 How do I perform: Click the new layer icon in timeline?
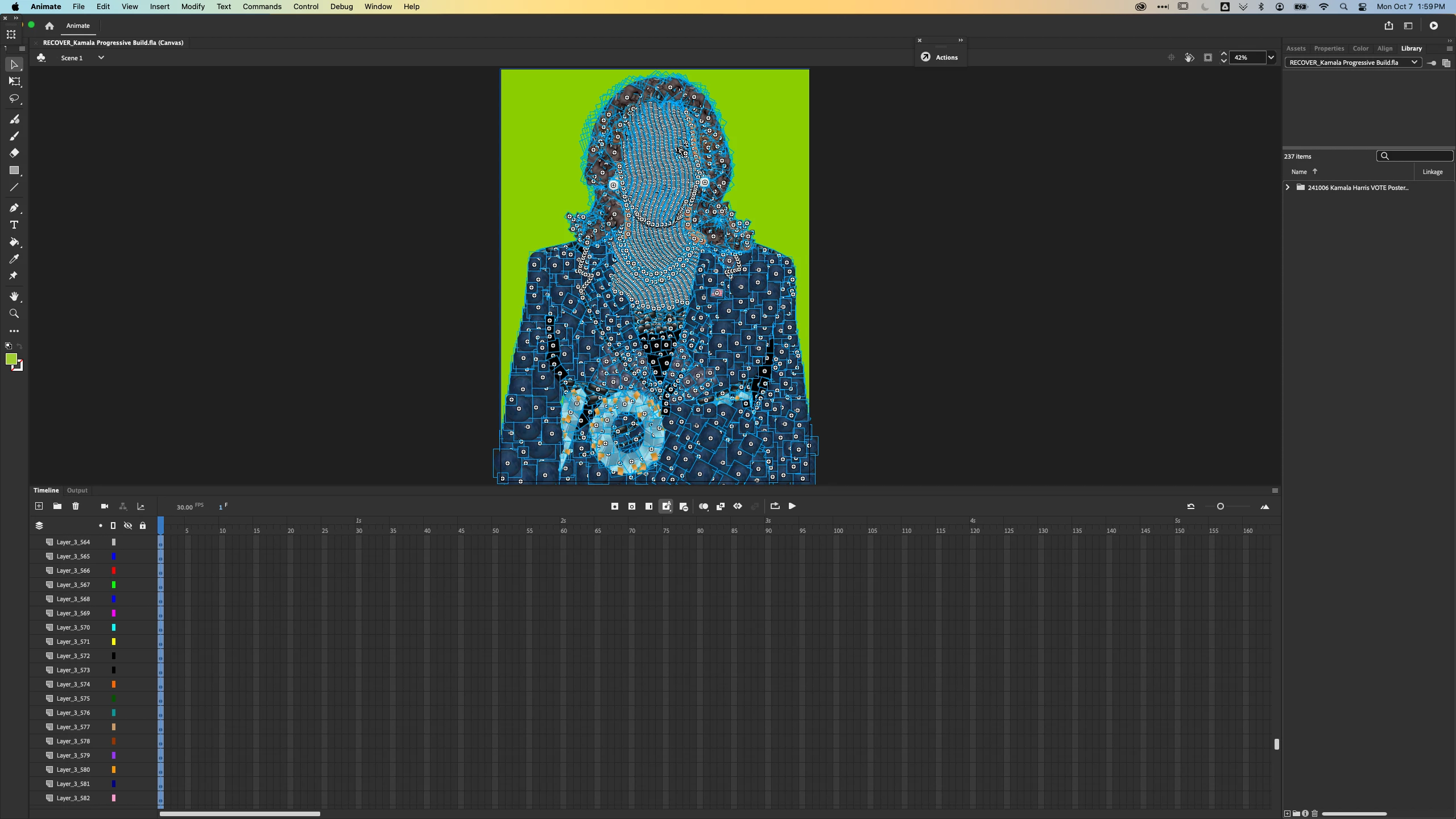tap(39, 506)
